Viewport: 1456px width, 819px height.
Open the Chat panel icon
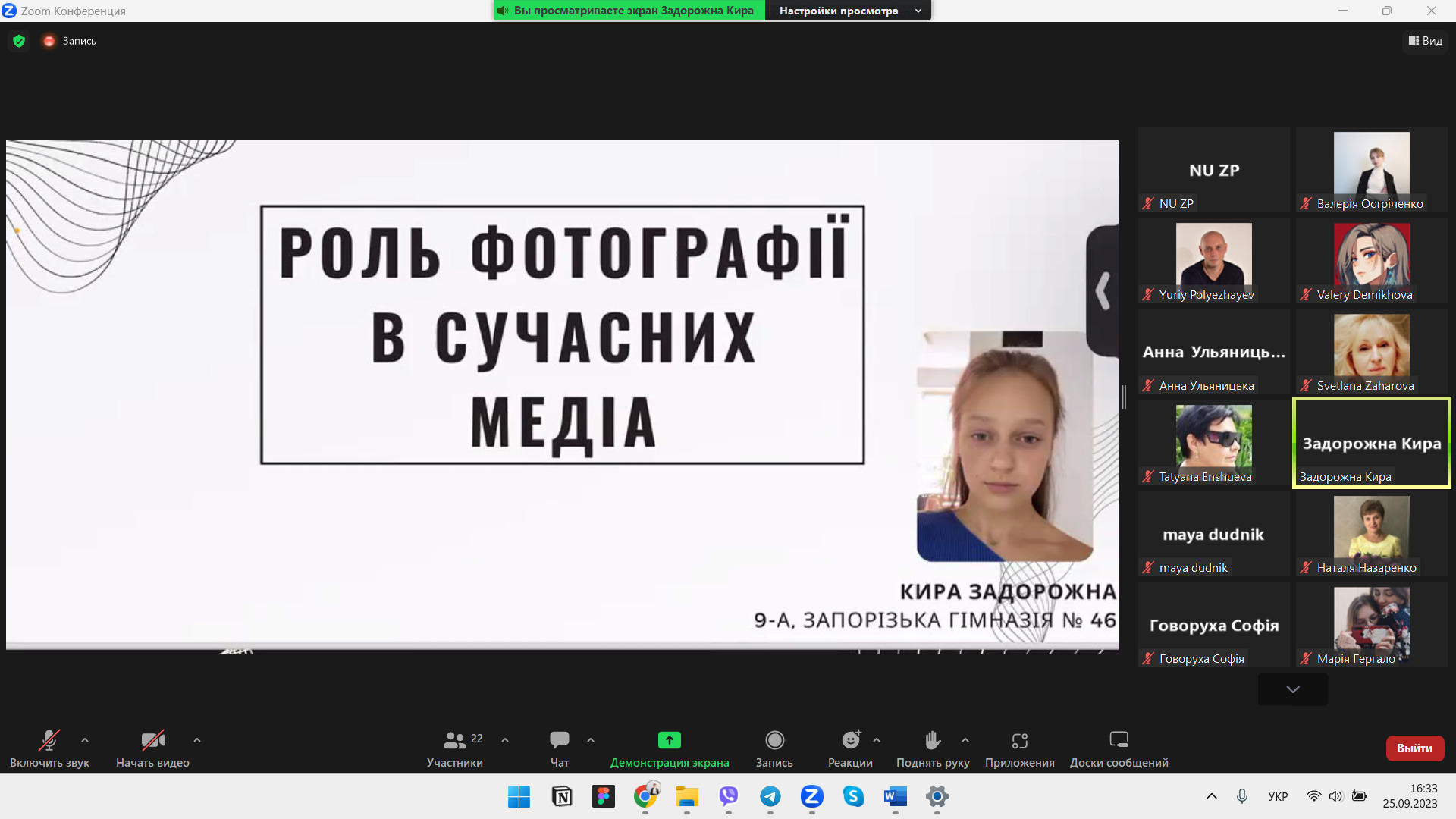point(560,740)
